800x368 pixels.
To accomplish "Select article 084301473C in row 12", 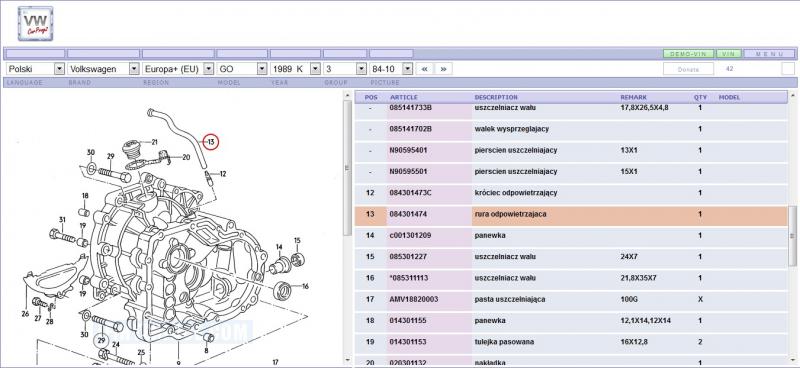I will click(410, 193).
